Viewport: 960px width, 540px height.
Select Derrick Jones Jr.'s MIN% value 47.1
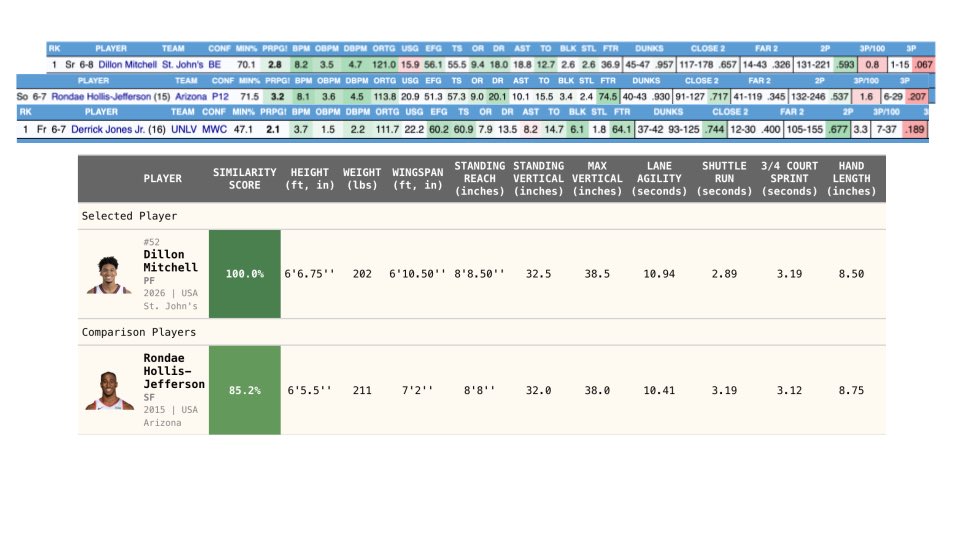(x=243, y=129)
